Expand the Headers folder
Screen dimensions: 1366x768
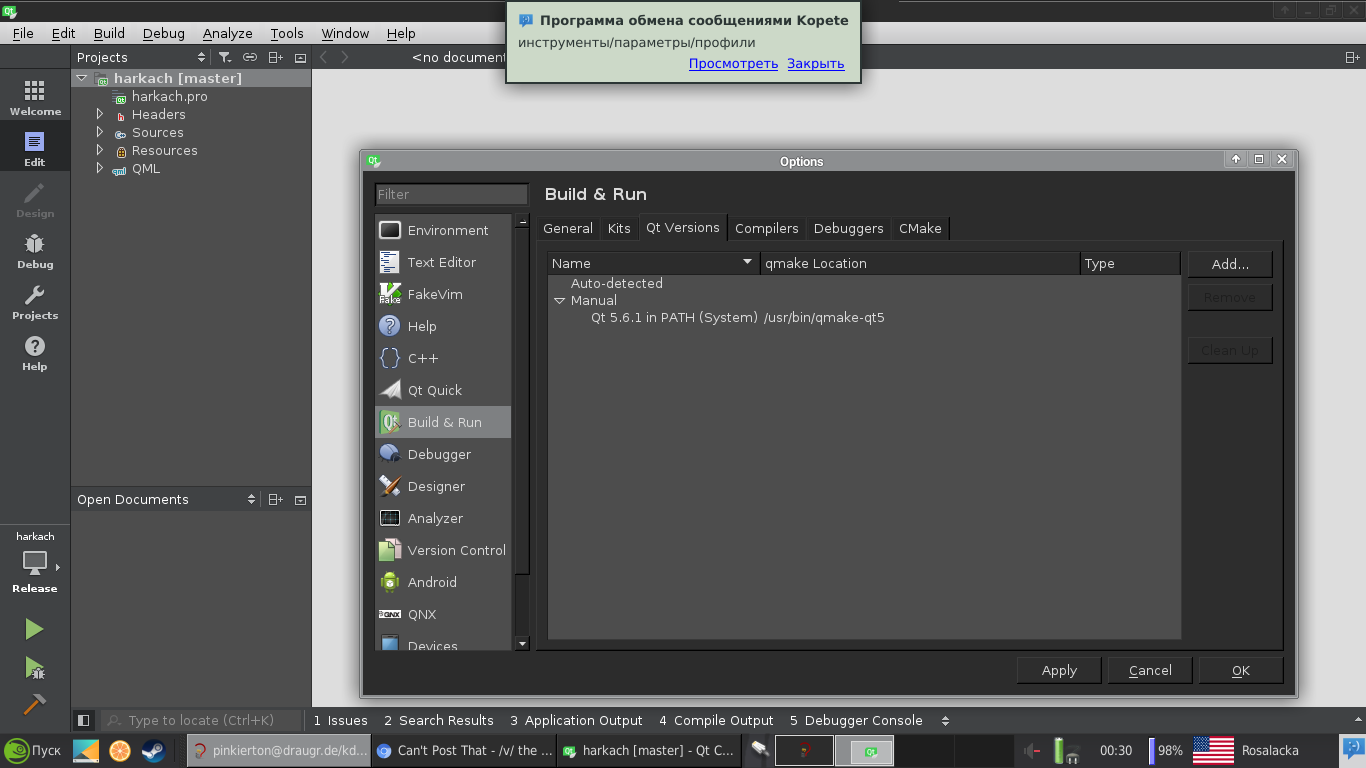click(x=100, y=114)
